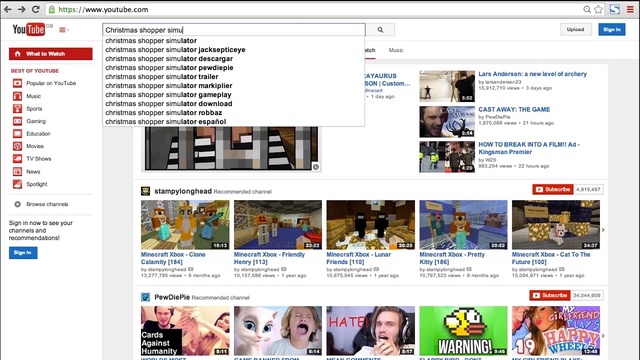Reload the page with the refresh icon
Image resolution: width=640 pixels, height=360 pixels.
(36, 9)
